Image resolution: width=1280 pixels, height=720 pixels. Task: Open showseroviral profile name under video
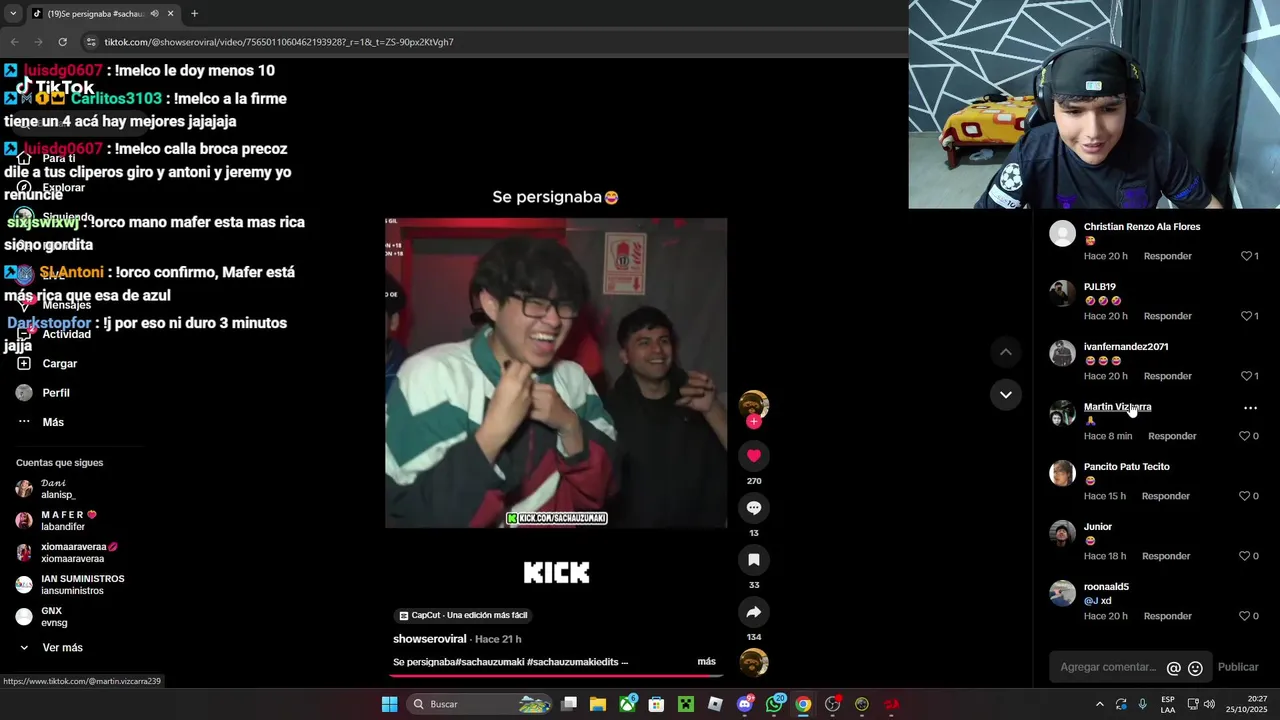click(430, 639)
